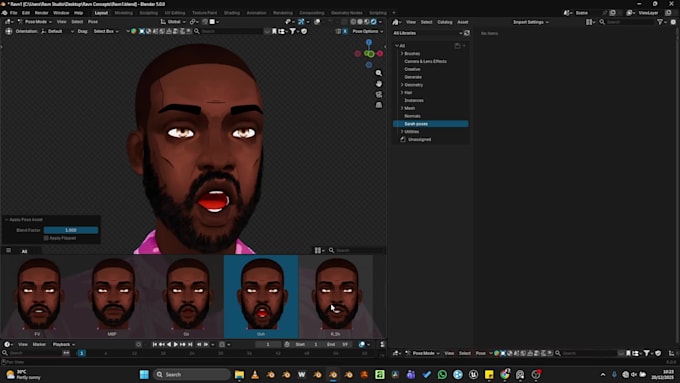Switch perspective/orthographic grid gizmo

(x=379, y=105)
